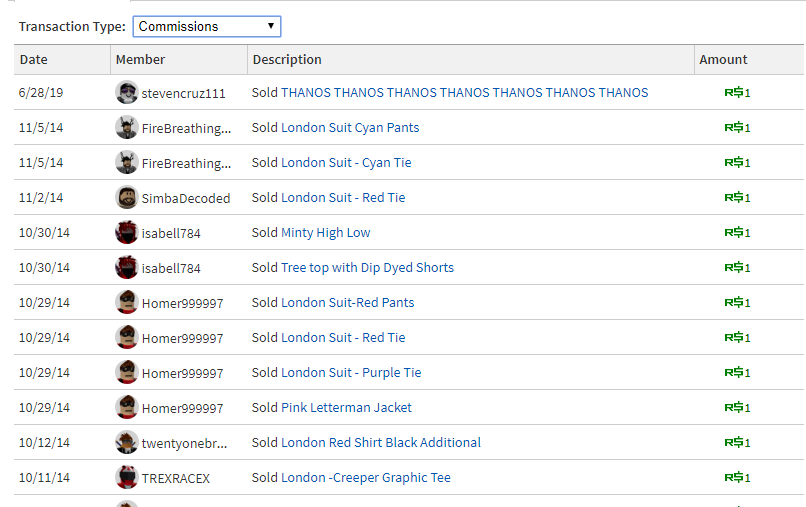The height and width of the screenshot is (507, 806).
Task: Click stevencruz111's avatar icon
Action: point(126,92)
